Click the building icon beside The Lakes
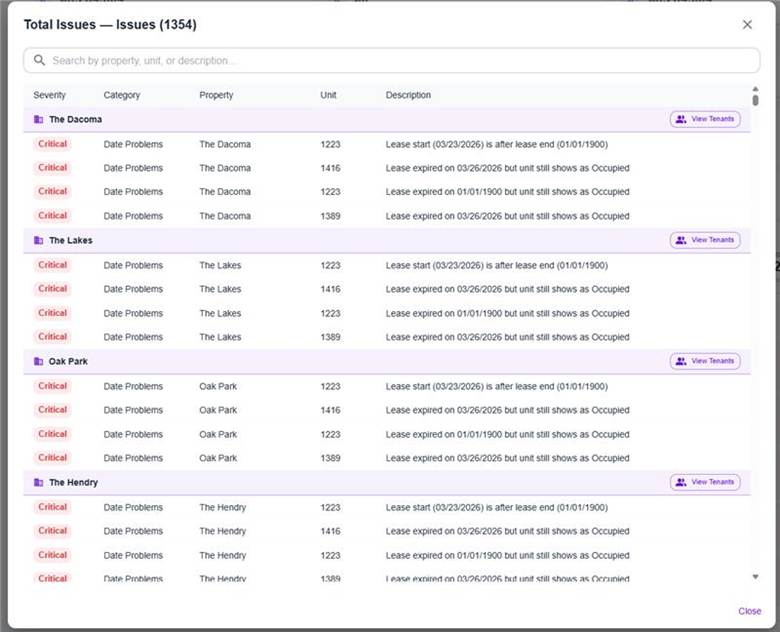The image size is (780, 632). (x=38, y=240)
